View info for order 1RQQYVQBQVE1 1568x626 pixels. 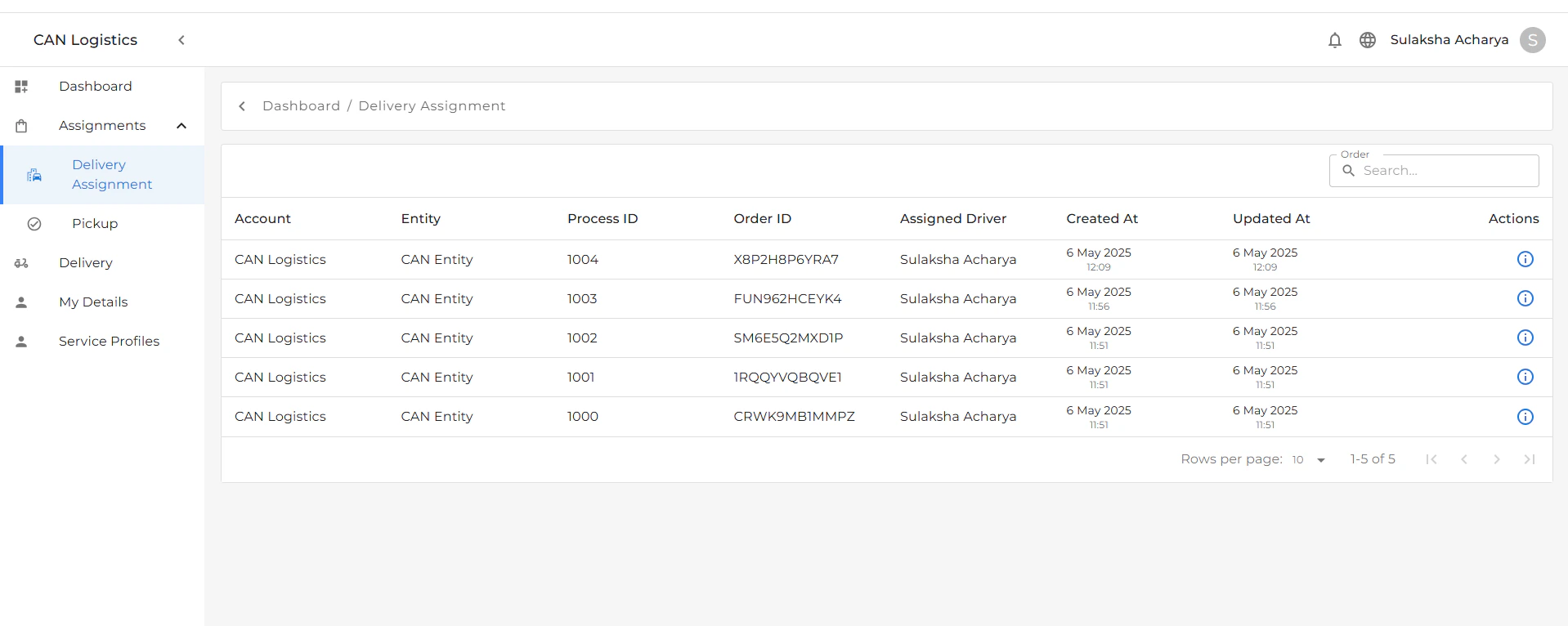[1525, 377]
